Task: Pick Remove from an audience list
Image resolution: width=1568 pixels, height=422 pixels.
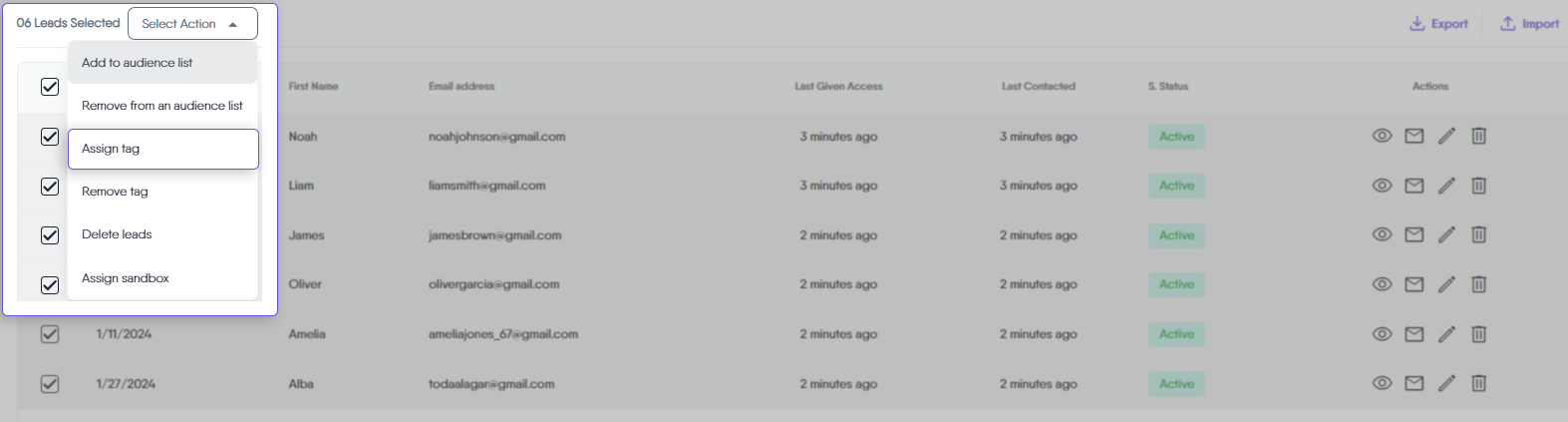Action: click(x=162, y=106)
